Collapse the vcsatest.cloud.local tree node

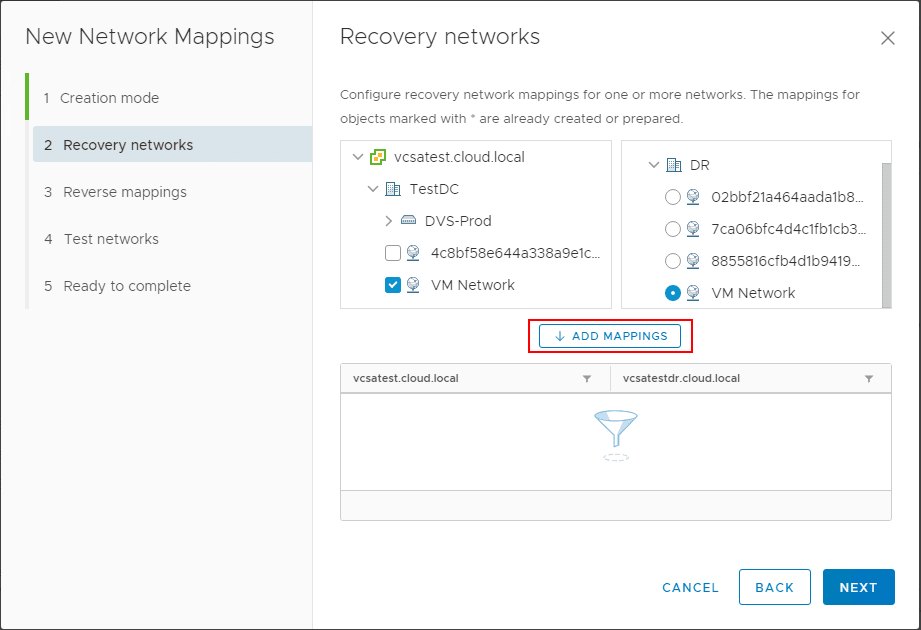point(357,157)
